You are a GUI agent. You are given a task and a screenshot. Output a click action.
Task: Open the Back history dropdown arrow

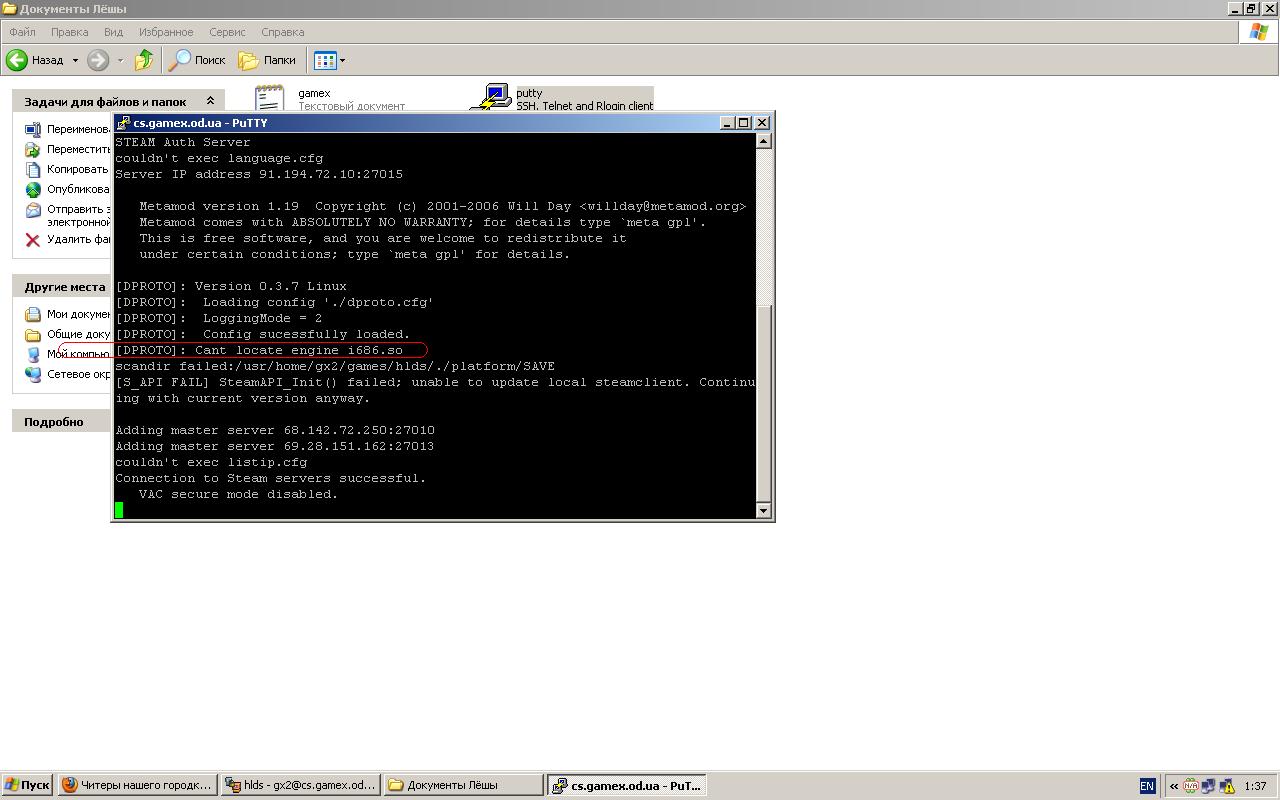(x=74, y=60)
